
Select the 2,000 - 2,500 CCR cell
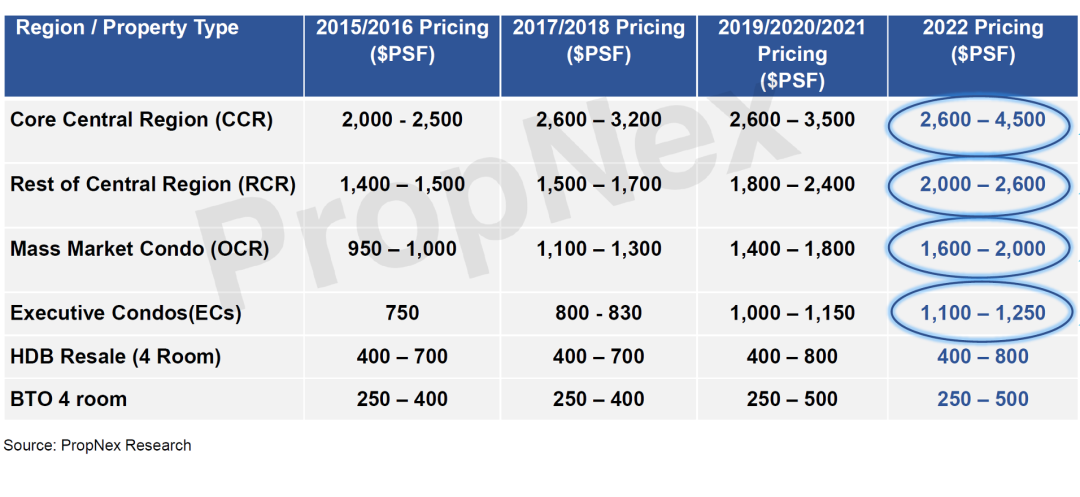pyautogui.click(x=402, y=120)
